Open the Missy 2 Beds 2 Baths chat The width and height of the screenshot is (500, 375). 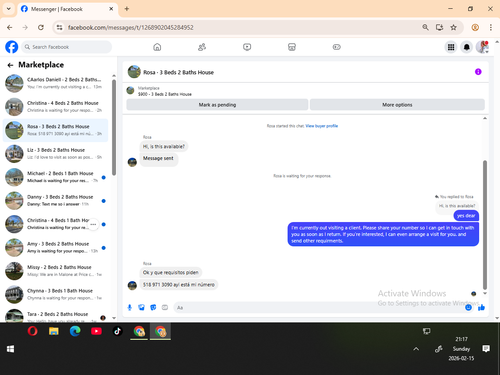click(55, 271)
